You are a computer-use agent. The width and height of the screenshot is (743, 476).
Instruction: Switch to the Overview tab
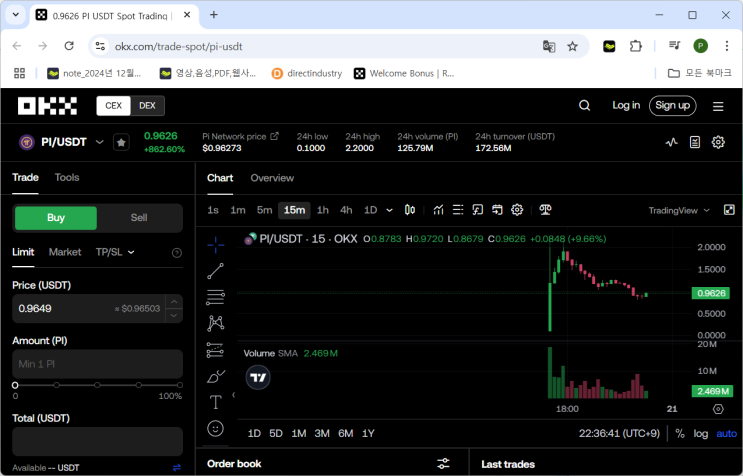[272, 178]
